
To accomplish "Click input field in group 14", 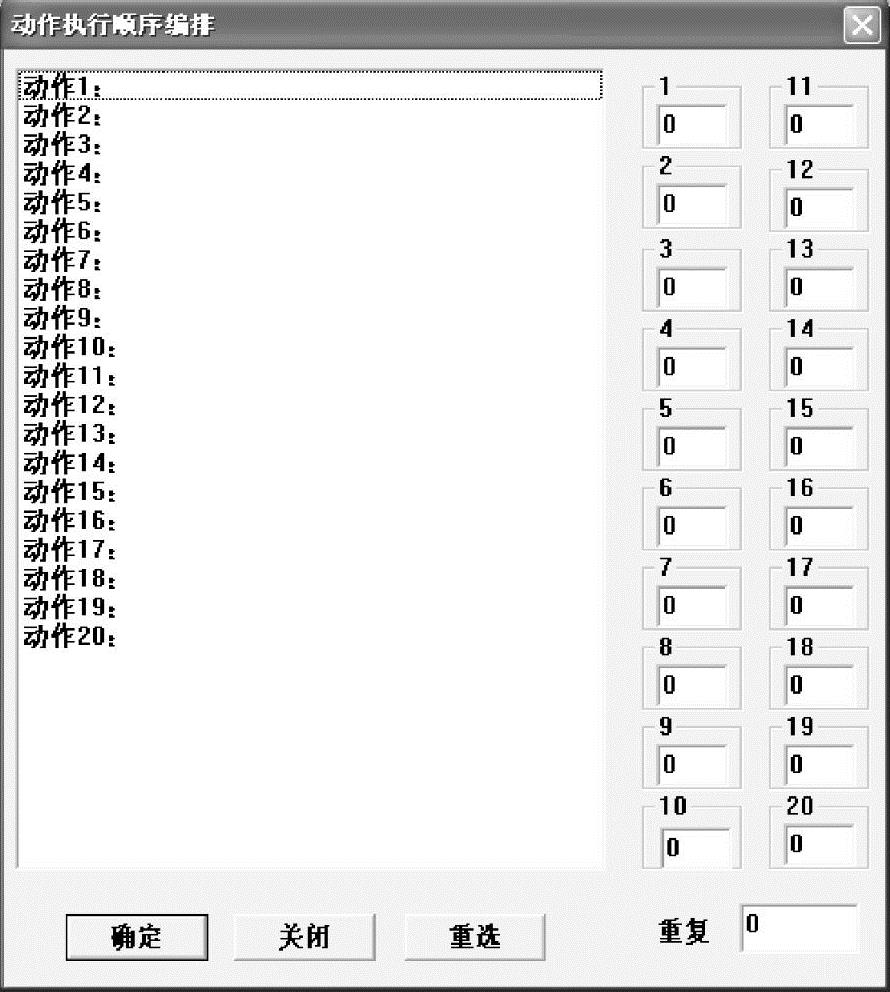I will (819, 367).
